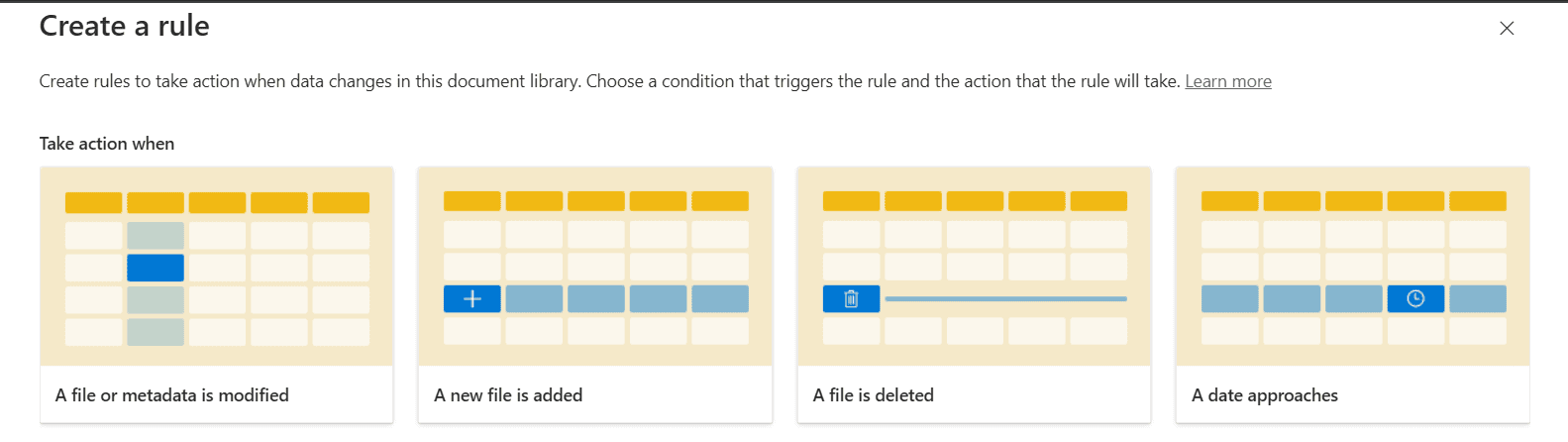Select the "A date approaches" label

(x=1265, y=395)
